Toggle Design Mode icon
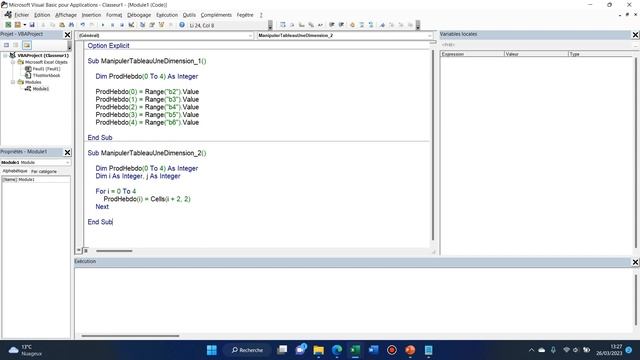Screen dimensions: 640x360 point(131,25)
